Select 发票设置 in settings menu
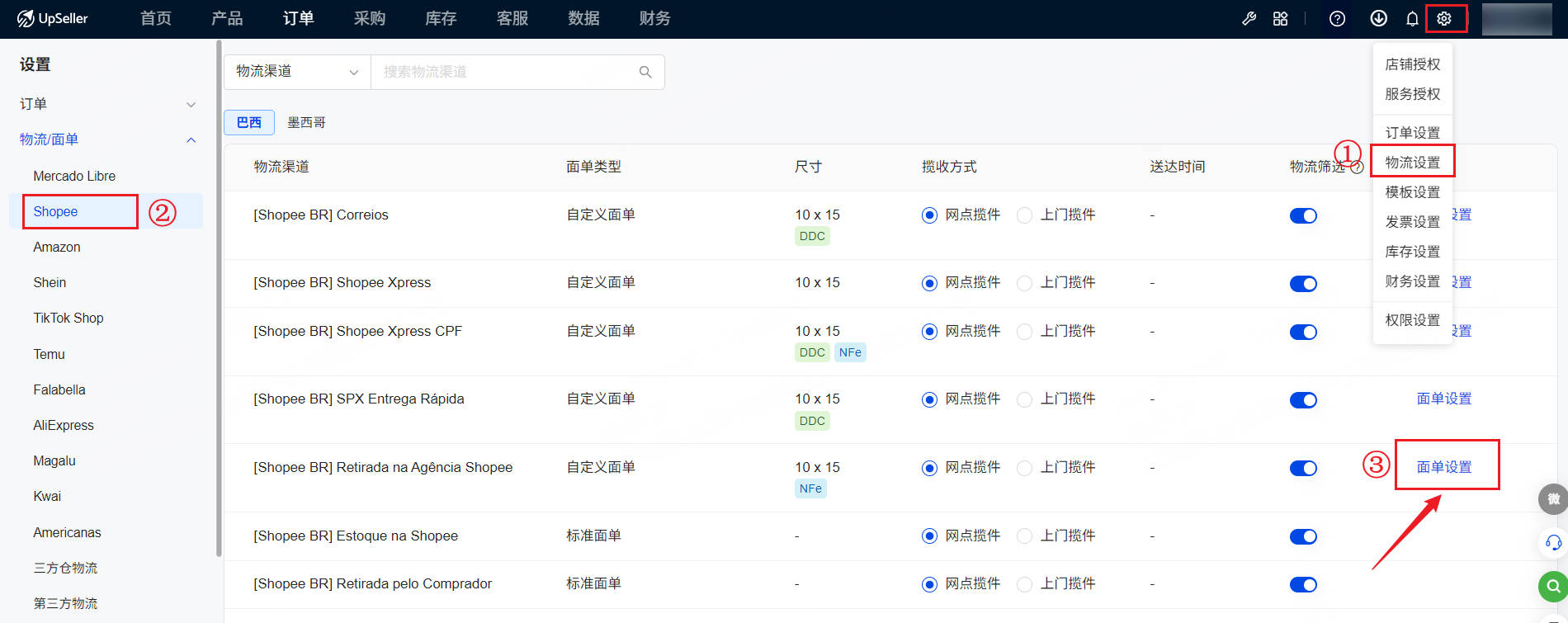The width and height of the screenshot is (1568, 623). pos(1413,221)
